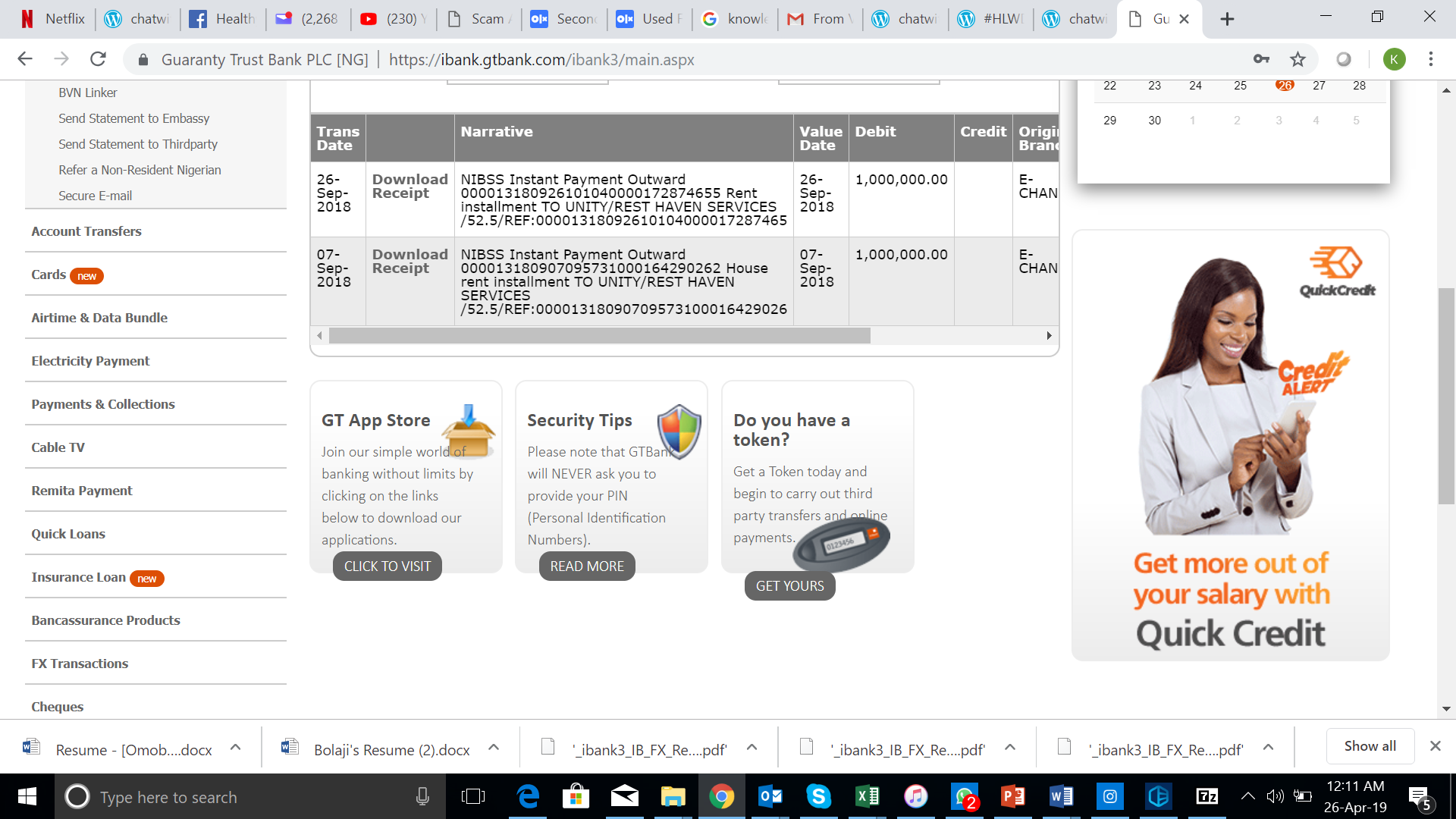Switch to the Netflix tab
1456x819 pixels.
53,19
